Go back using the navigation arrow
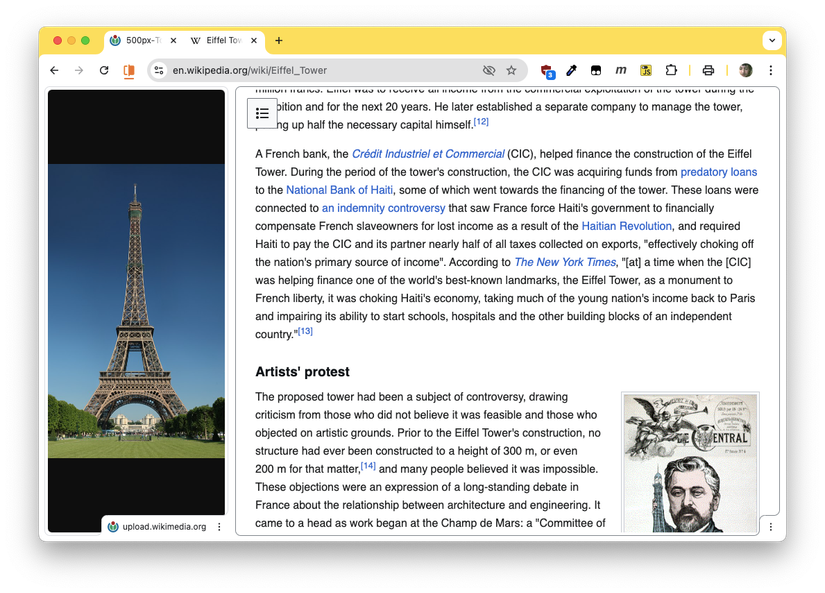 (54, 70)
